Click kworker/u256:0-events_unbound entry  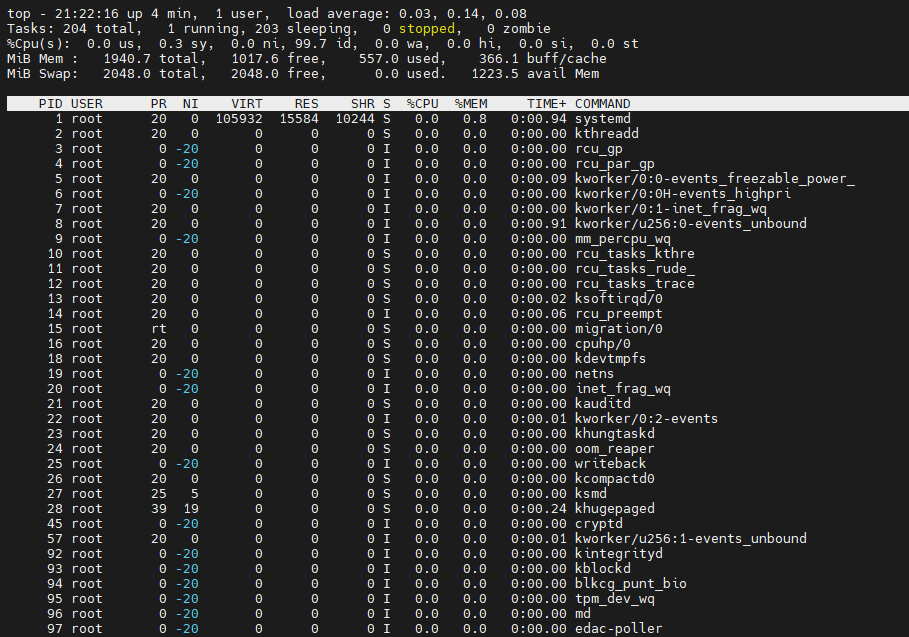[690, 224]
